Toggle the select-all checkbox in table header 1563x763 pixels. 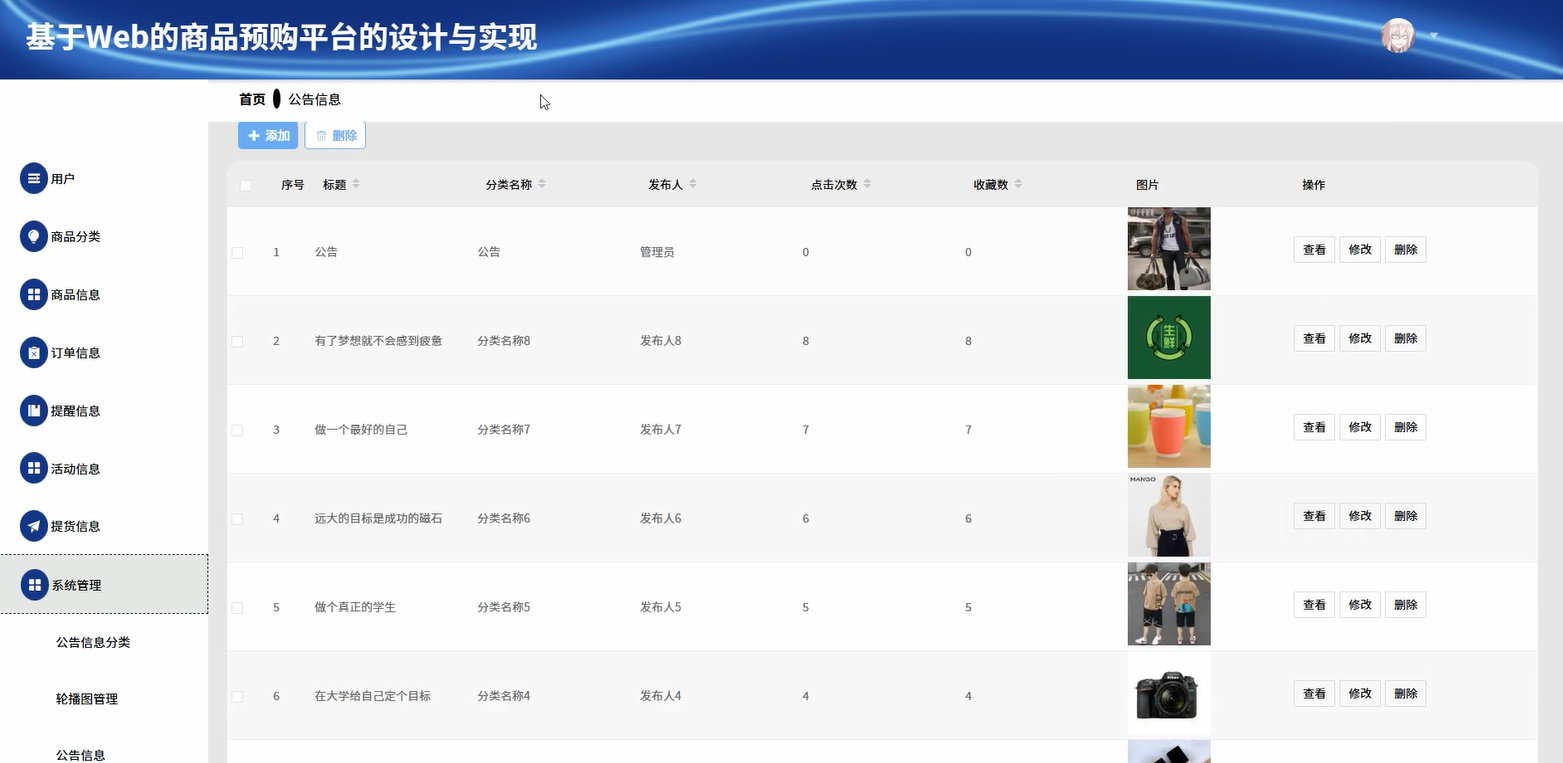point(246,185)
